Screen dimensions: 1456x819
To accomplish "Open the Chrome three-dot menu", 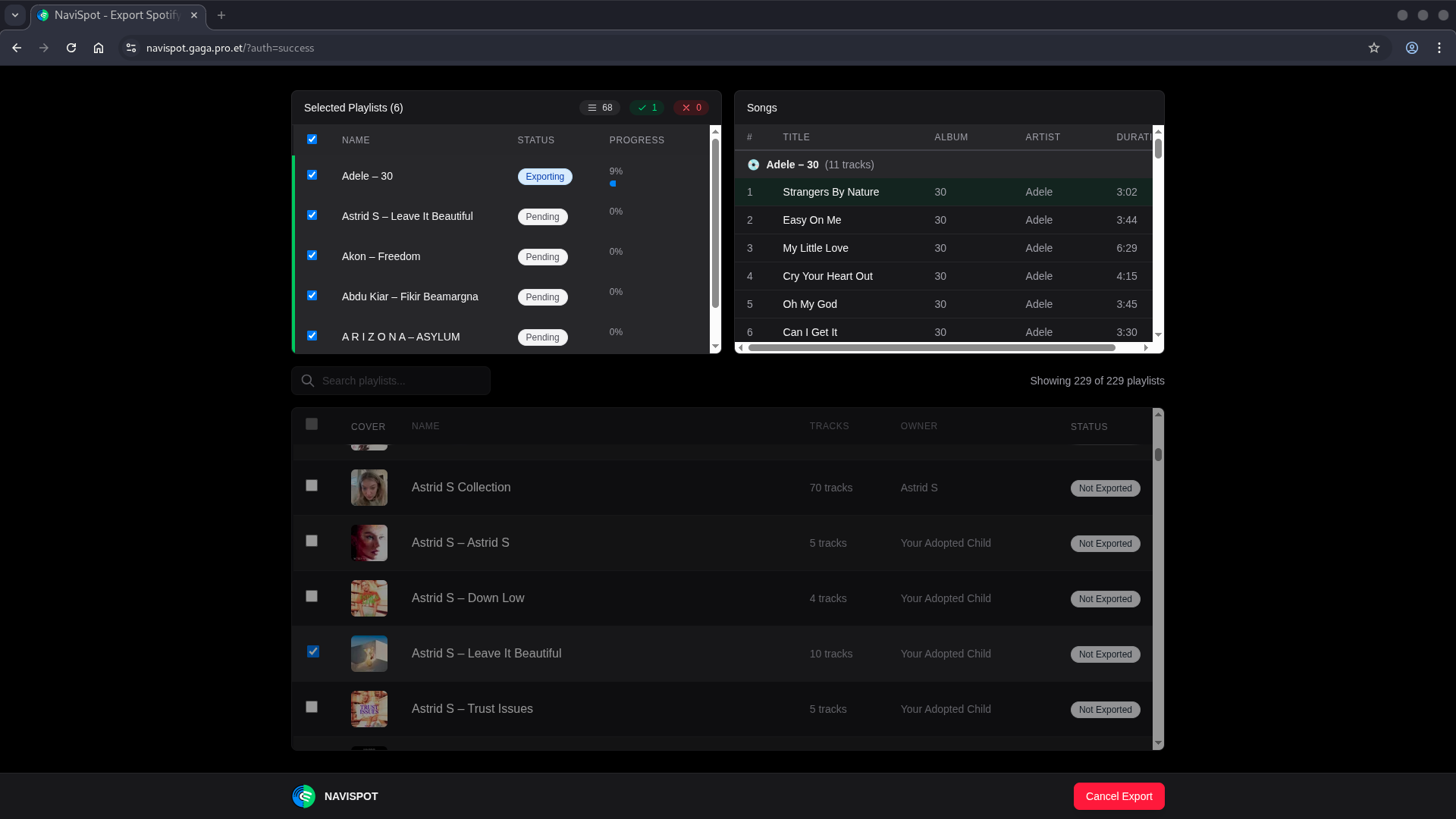I will pos(1439,47).
